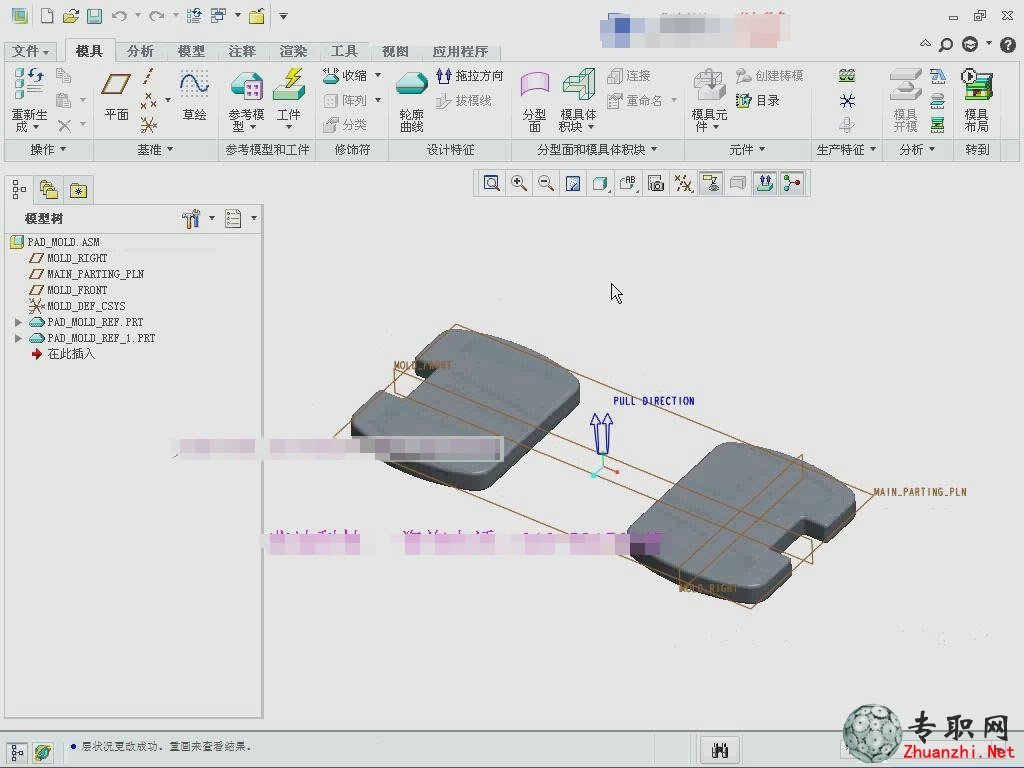
Task: Open the Components (元件) group dropdown
Action: (747, 150)
